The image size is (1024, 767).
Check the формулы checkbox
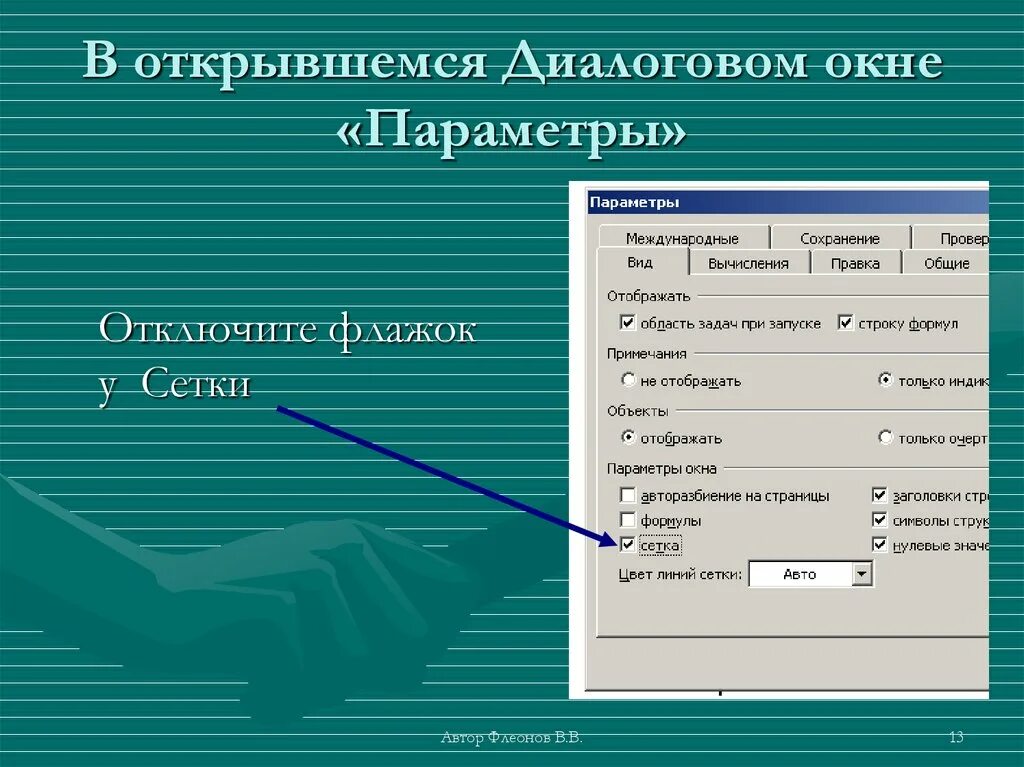click(x=627, y=519)
